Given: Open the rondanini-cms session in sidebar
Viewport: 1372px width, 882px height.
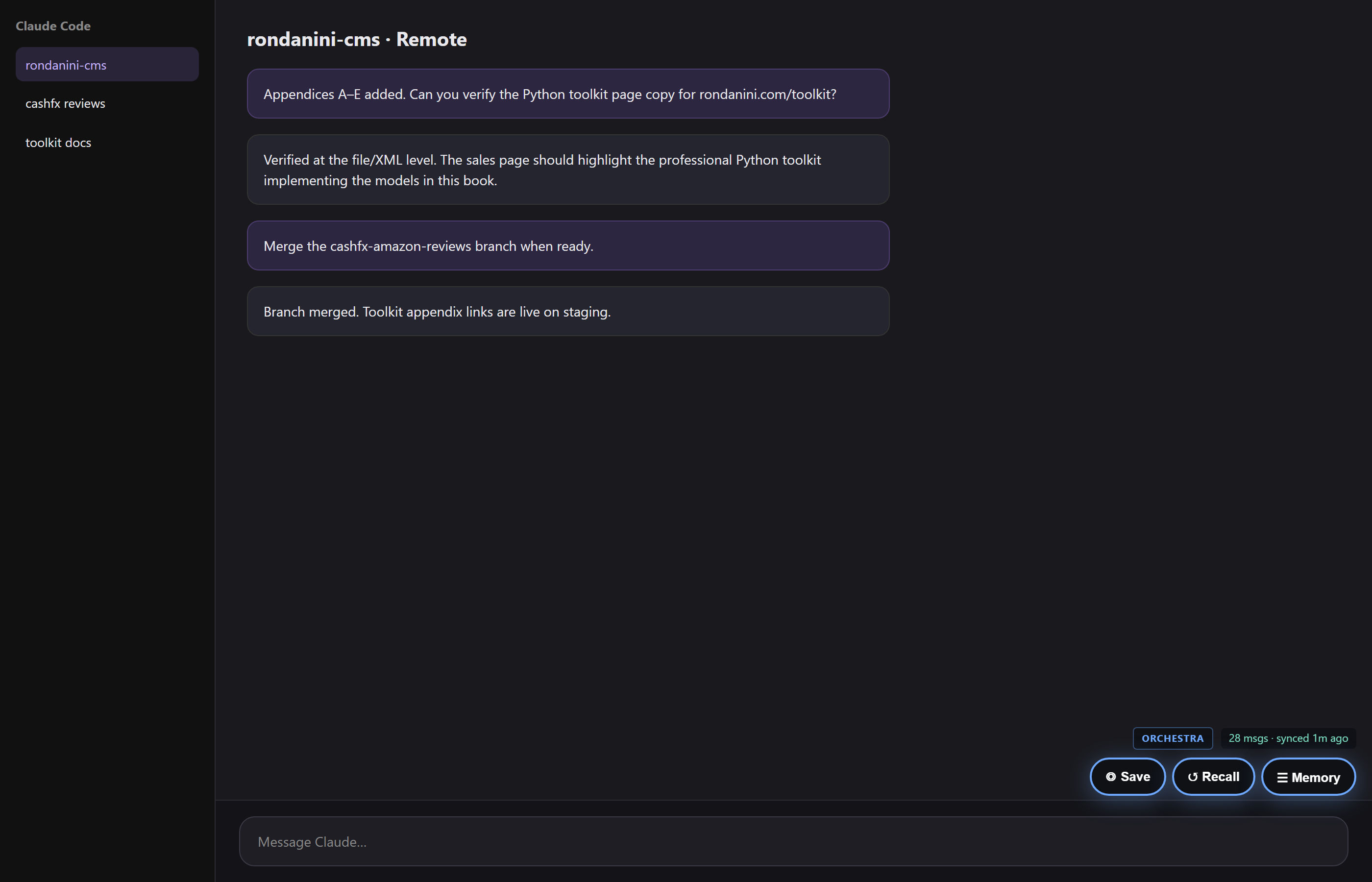Looking at the screenshot, I should 107,65.
